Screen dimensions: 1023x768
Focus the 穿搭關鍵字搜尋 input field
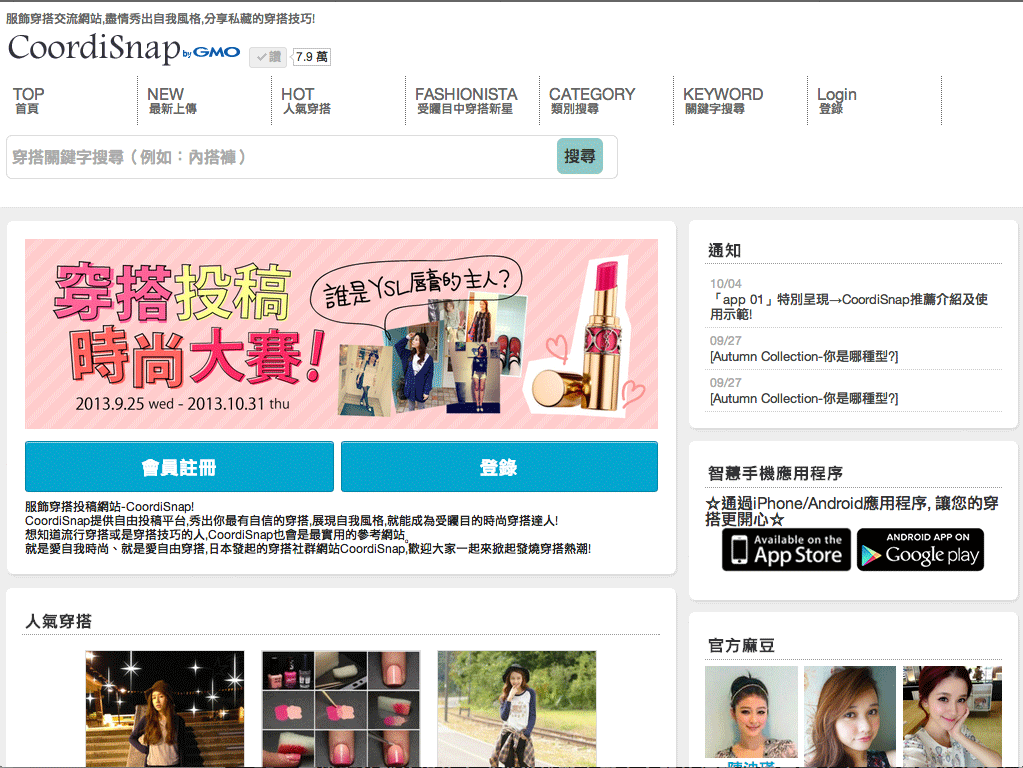click(282, 157)
